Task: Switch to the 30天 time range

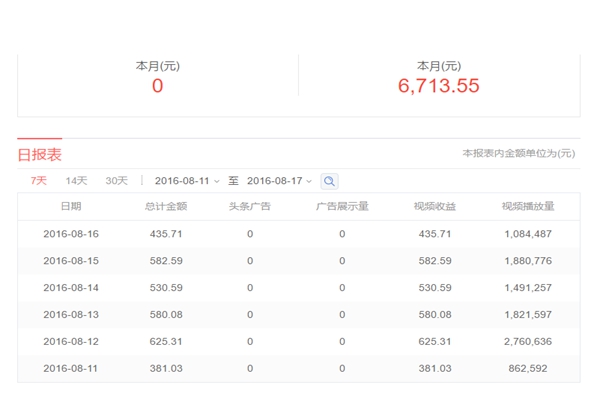Action: point(117,181)
